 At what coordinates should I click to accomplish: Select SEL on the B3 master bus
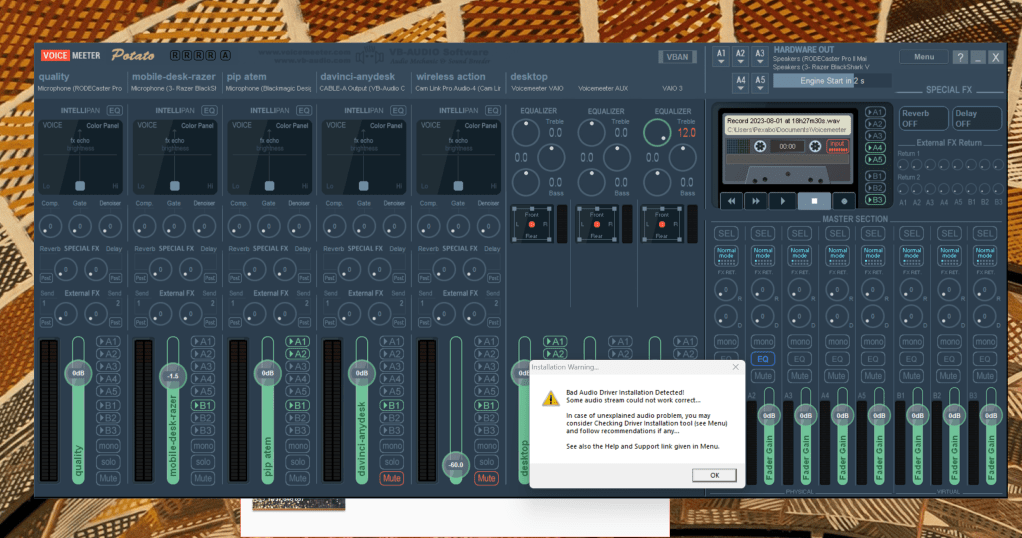[x=985, y=233]
